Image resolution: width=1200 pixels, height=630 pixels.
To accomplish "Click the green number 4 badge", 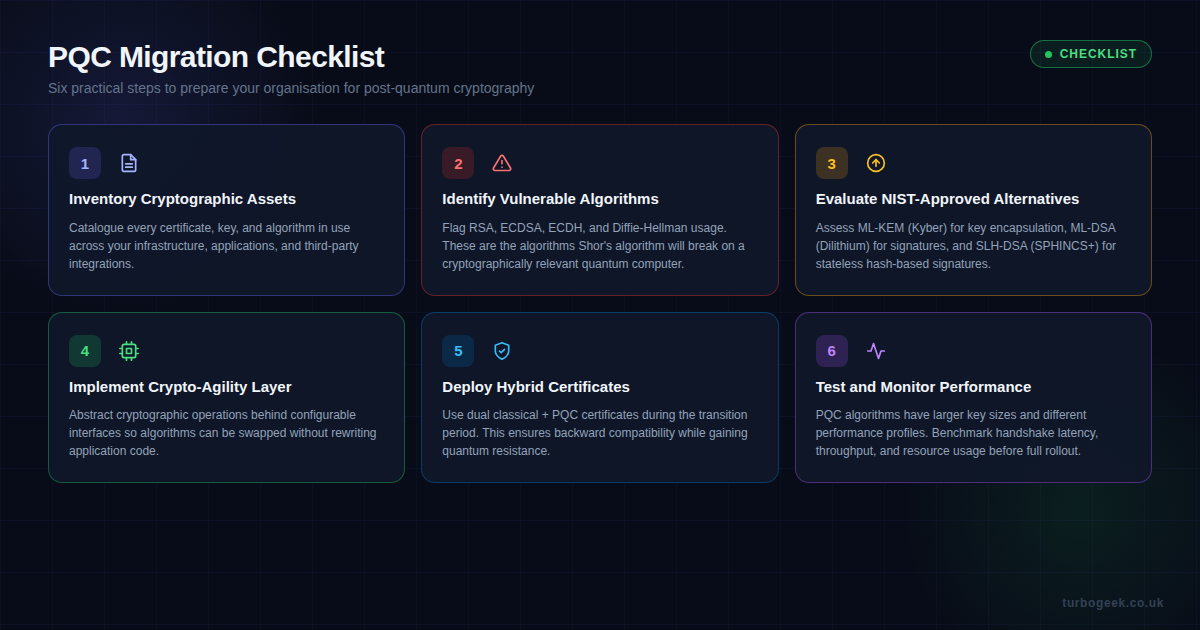I will point(85,350).
